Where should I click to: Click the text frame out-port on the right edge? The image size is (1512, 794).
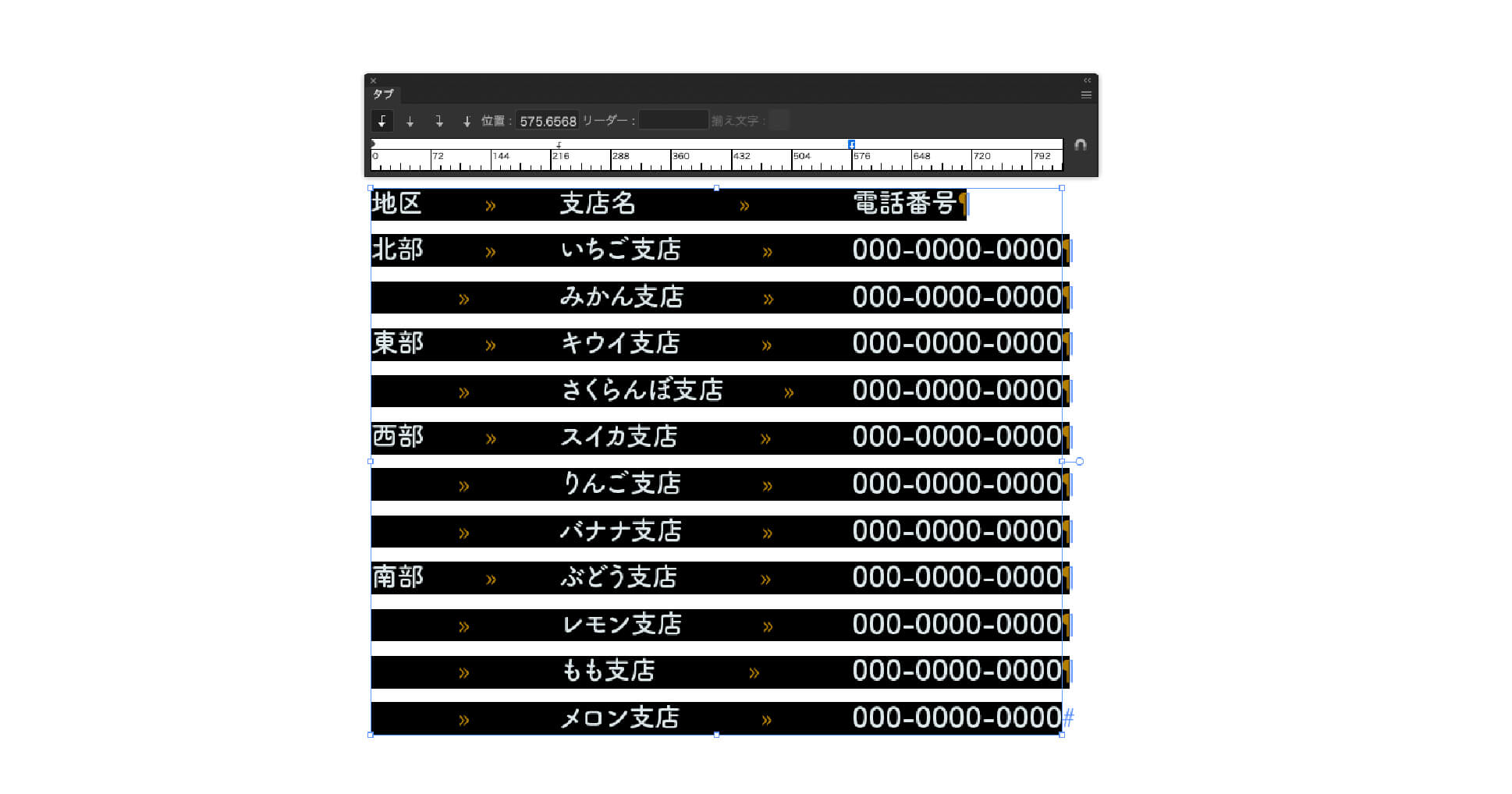coord(1080,462)
